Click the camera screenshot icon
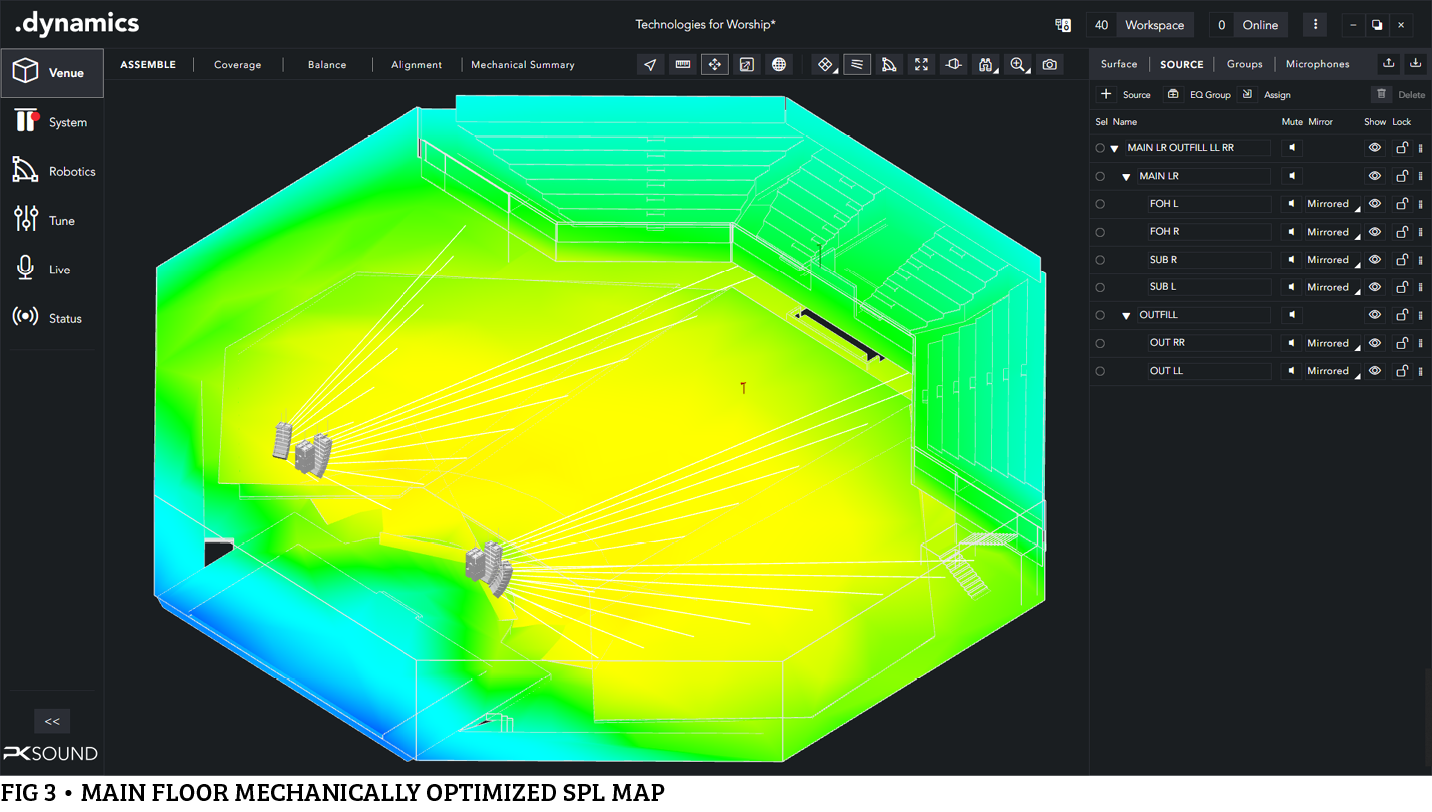 coord(1049,65)
